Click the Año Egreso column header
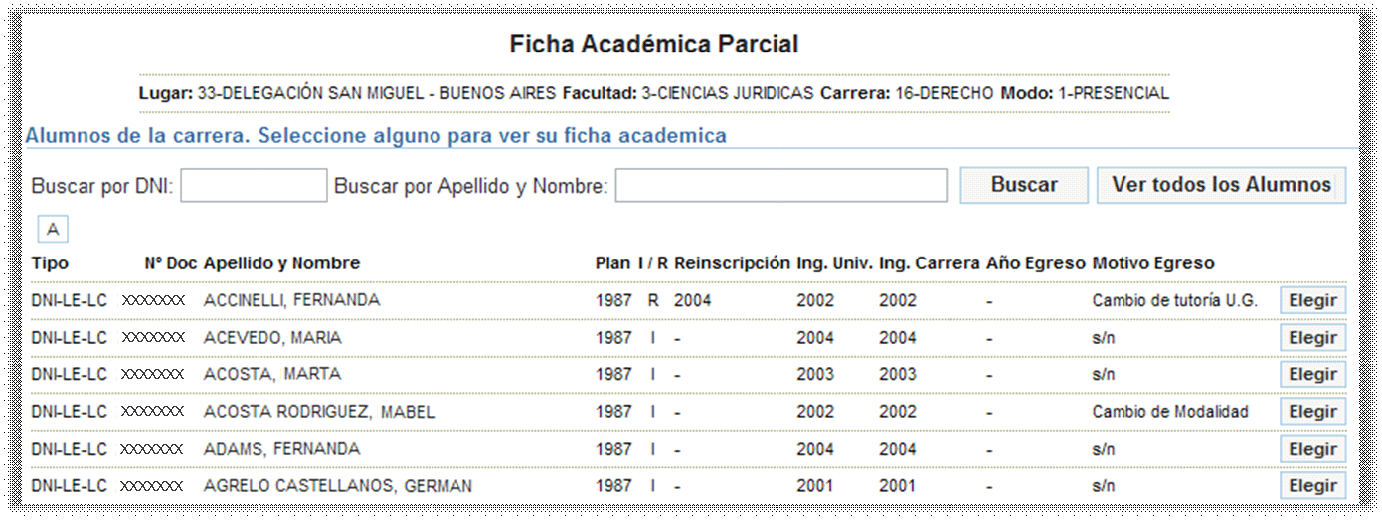The width and height of the screenshot is (1382, 520). click(1035, 263)
